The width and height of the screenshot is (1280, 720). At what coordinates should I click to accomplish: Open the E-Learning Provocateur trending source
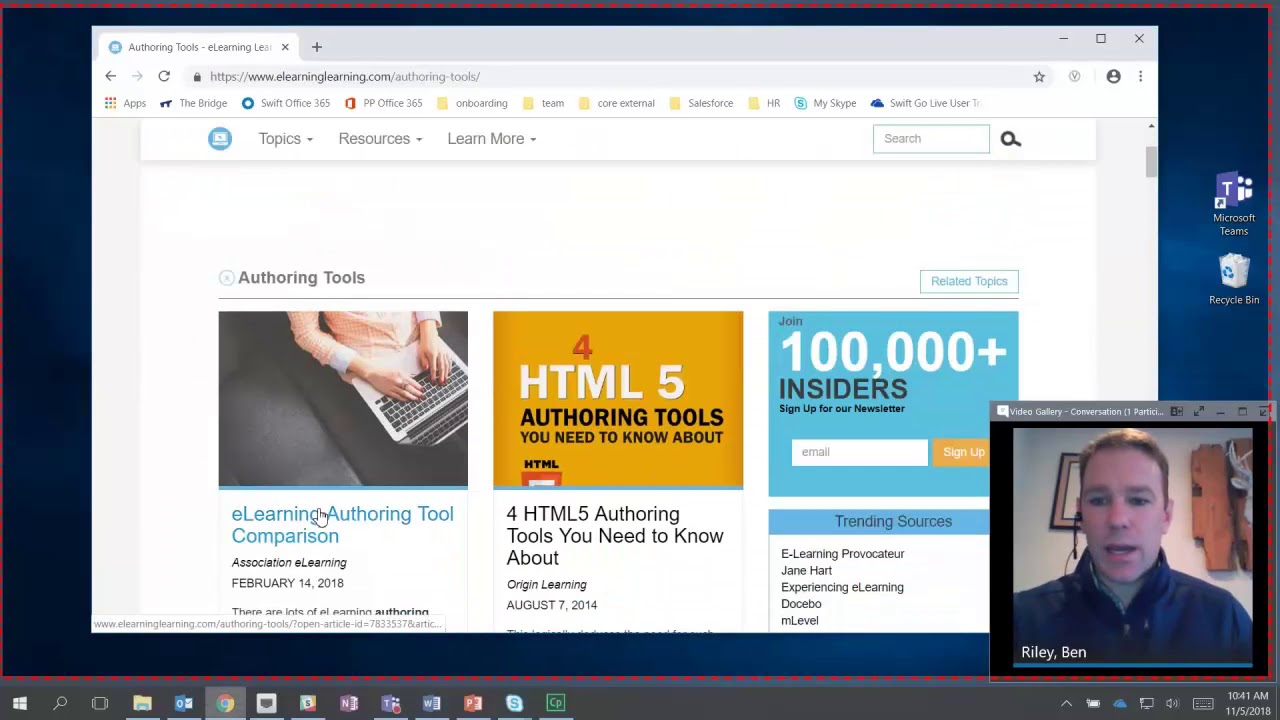point(842,554)
